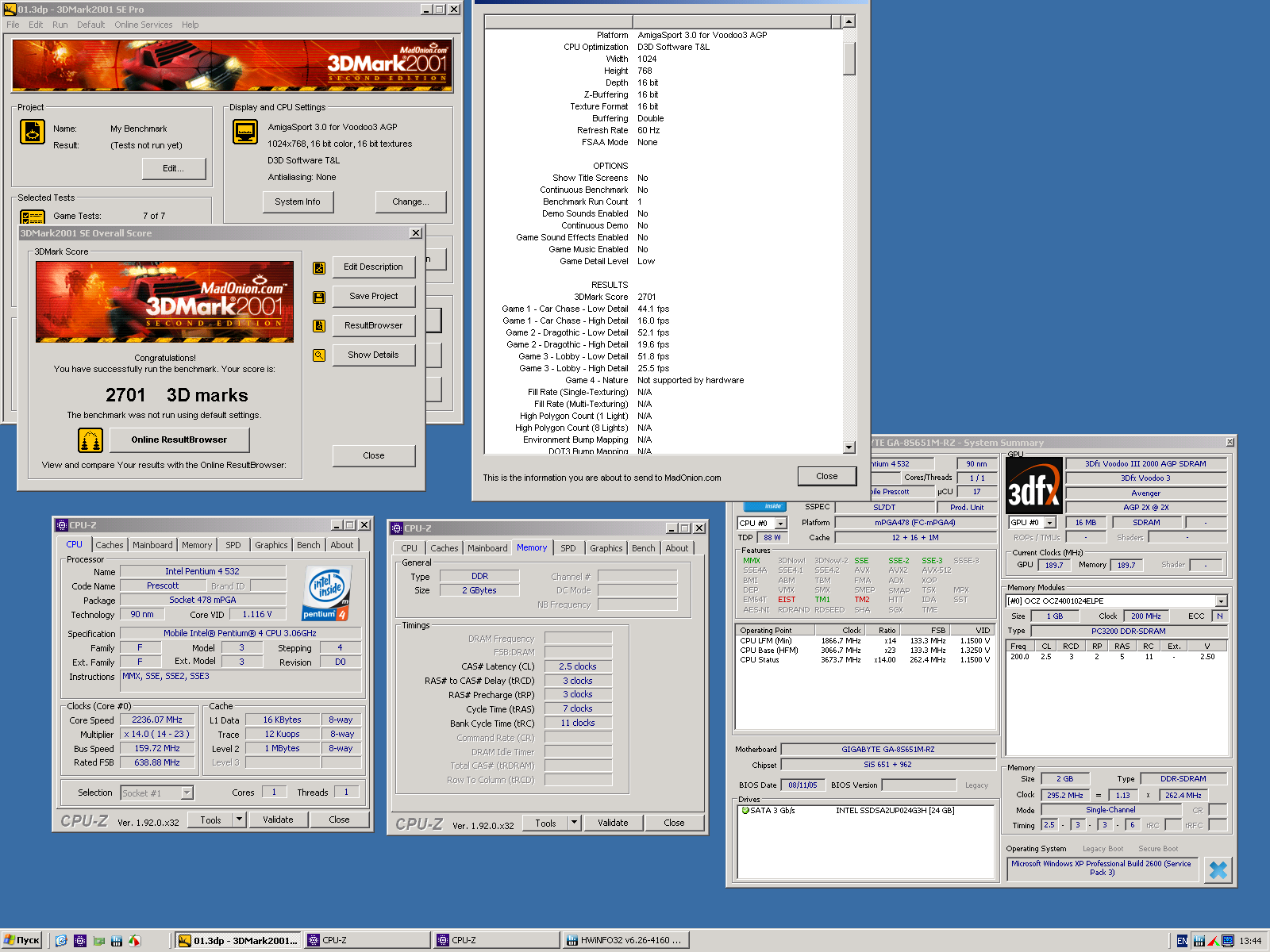Click Edit Description button
This screenshot has width=1270, height=952.
pos(373,267)
